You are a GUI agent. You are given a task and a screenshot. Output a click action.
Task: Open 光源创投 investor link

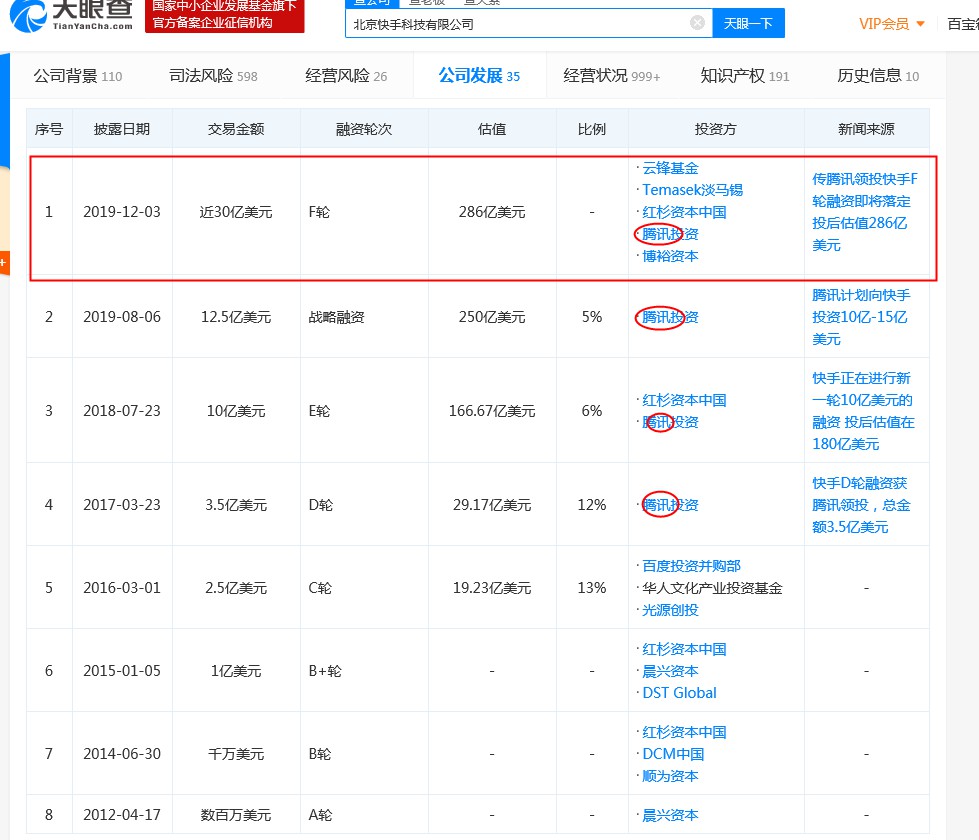tap(670, 610)
